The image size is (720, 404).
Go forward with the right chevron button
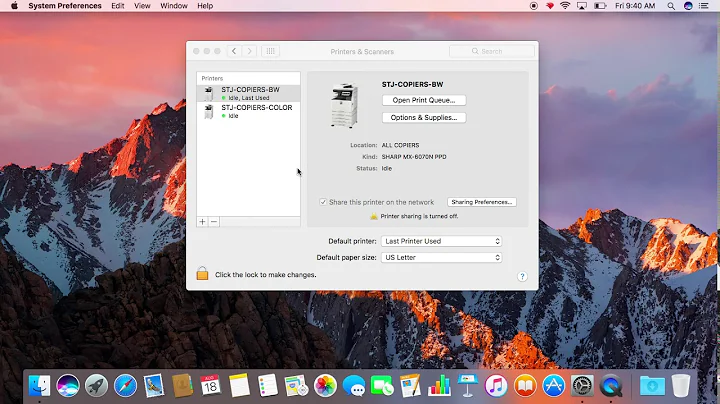click(x=249, y=51)
